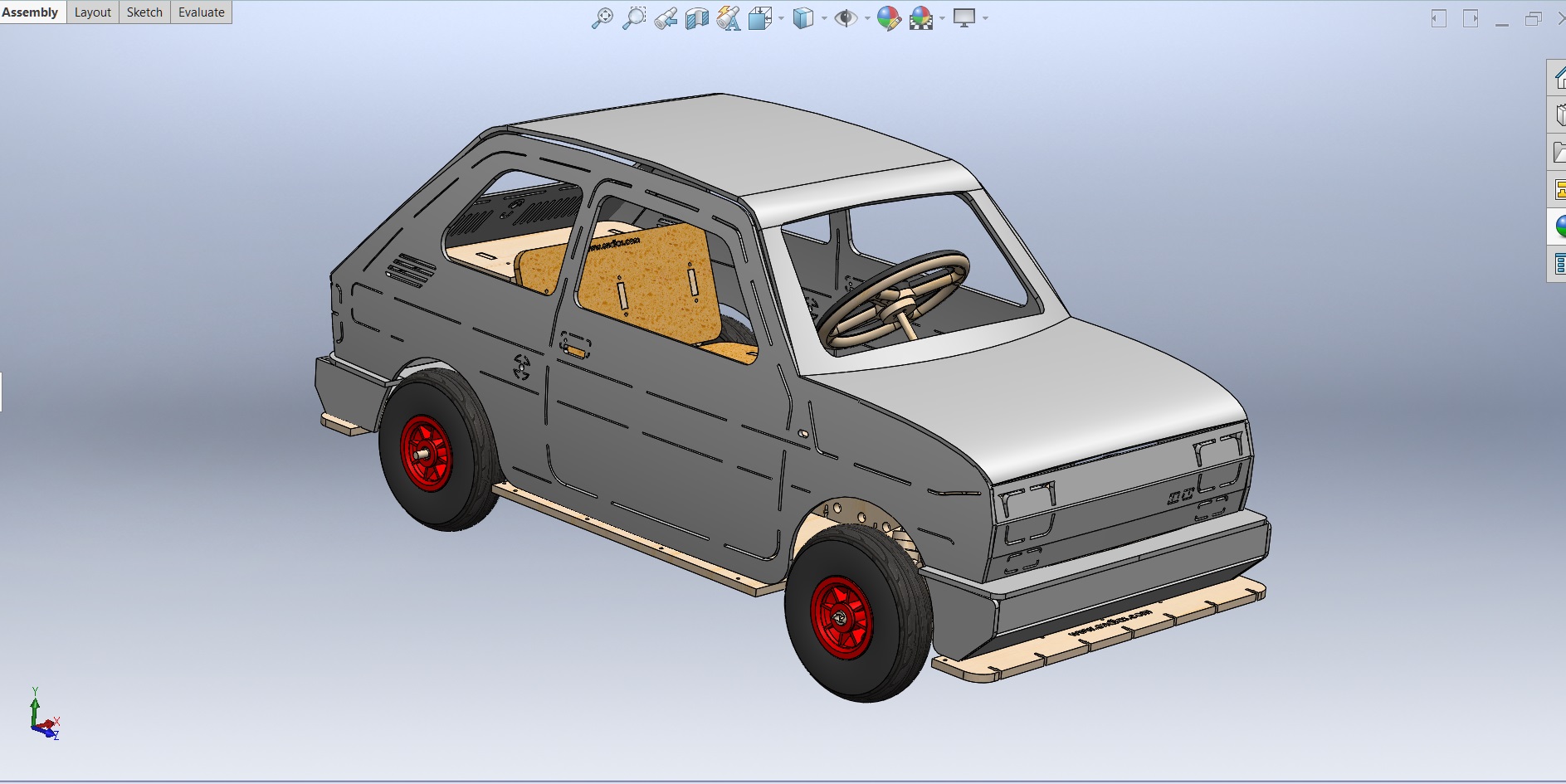
Task: Open the SolidWorks Resources home tab
Action: (1558, 79)
